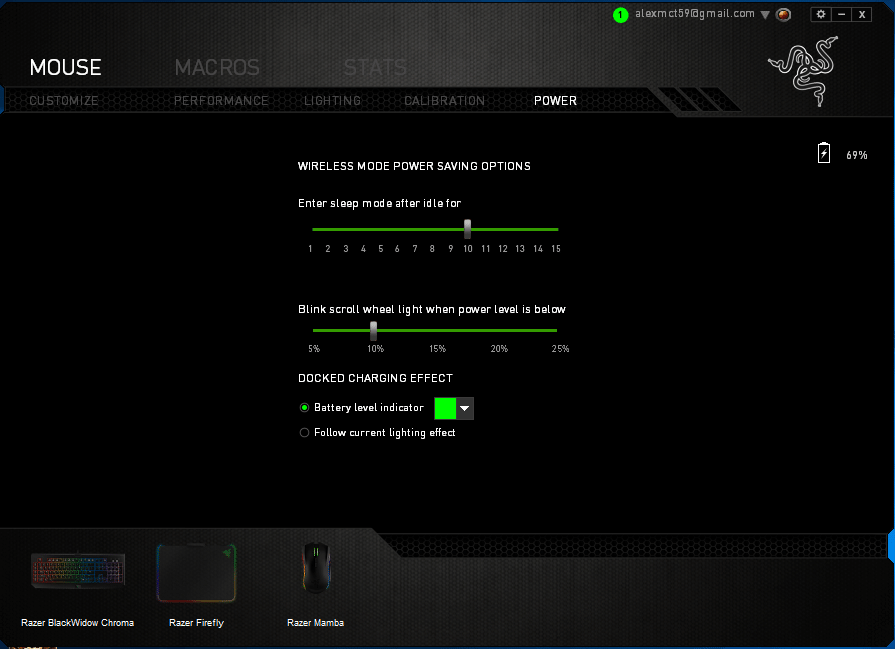Click the Razer Mamba label
Image resolution: width=895 pixels, height=649 pixels.
(316, 623)
